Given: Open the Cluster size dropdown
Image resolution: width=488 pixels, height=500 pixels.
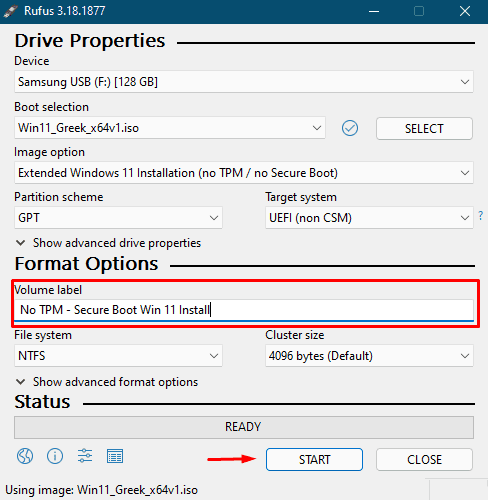Looking at the screenshot, I should click(x=369, y=356).
